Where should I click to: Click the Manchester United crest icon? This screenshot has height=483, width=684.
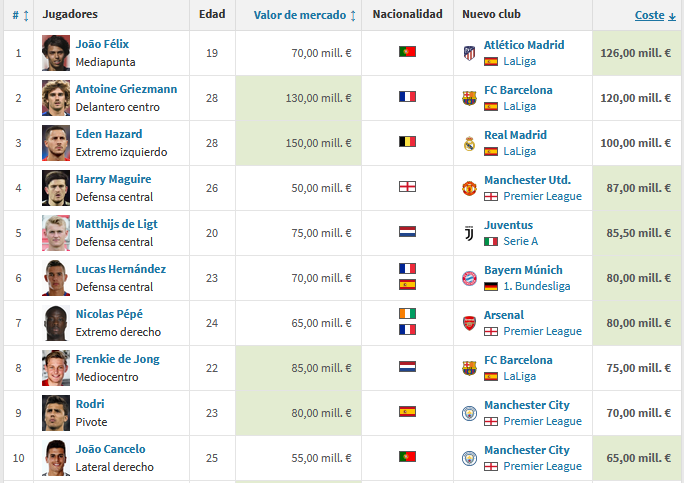[x=469, y=188]
